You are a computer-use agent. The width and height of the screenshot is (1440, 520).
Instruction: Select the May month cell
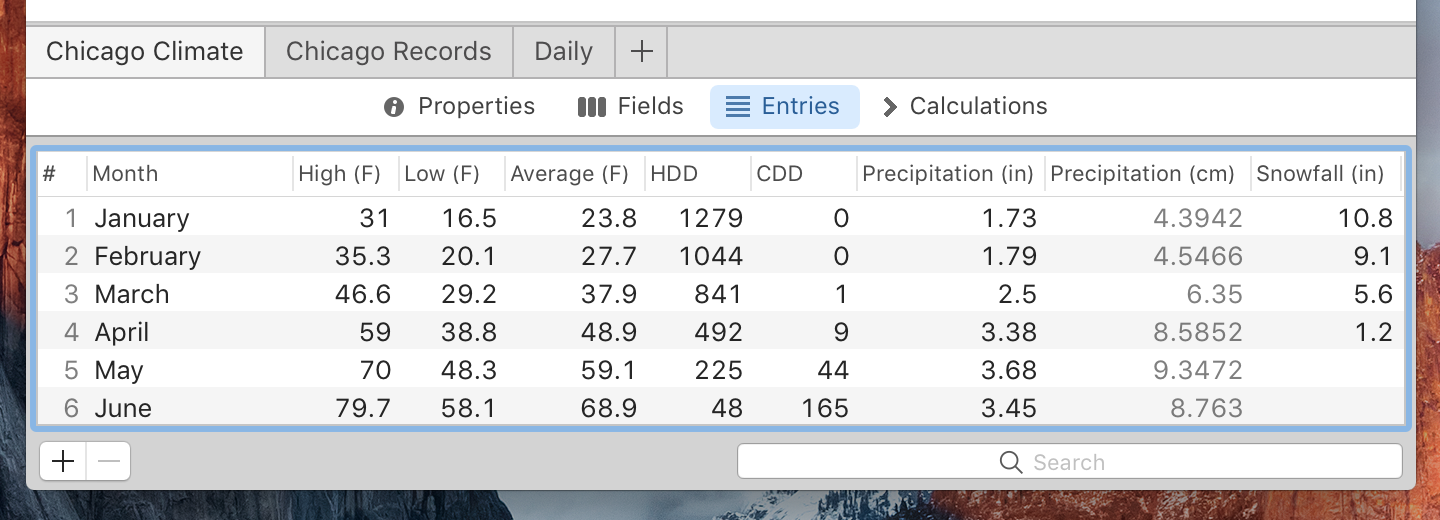click(119, 370)
